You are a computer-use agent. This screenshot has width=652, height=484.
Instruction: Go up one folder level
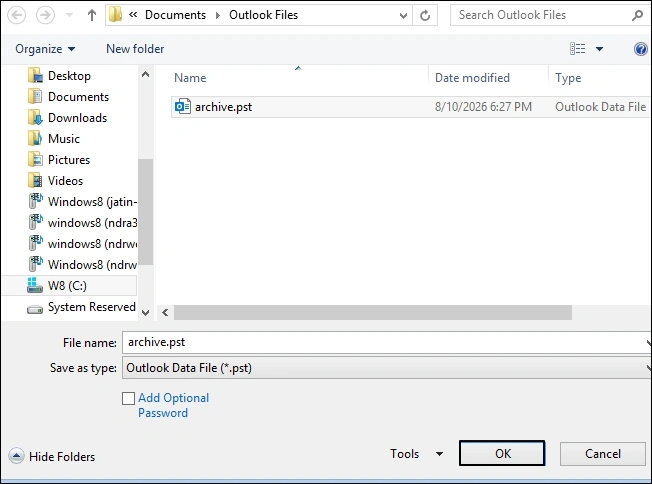tap(92, 15)
